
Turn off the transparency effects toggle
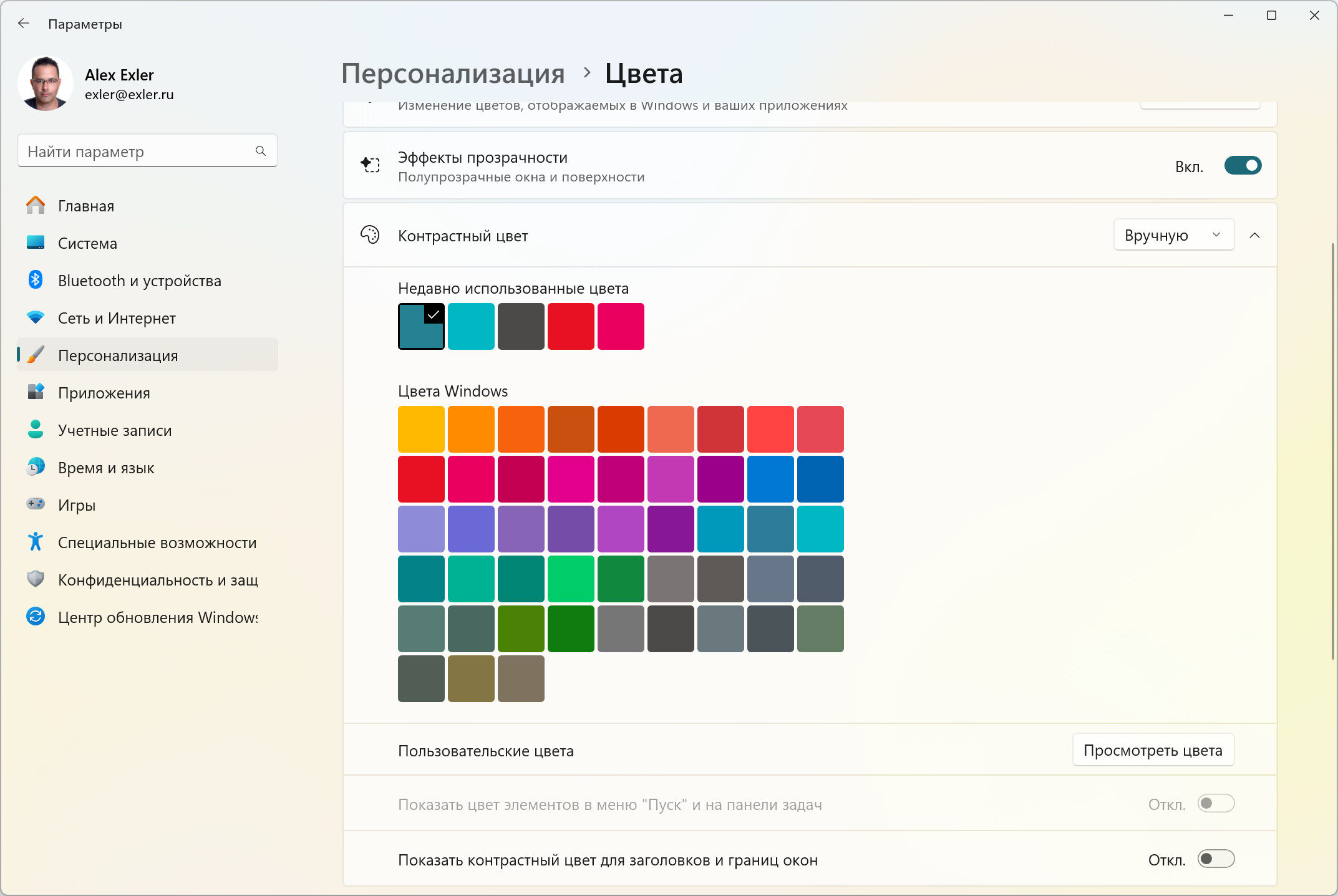coord(1242,166)
